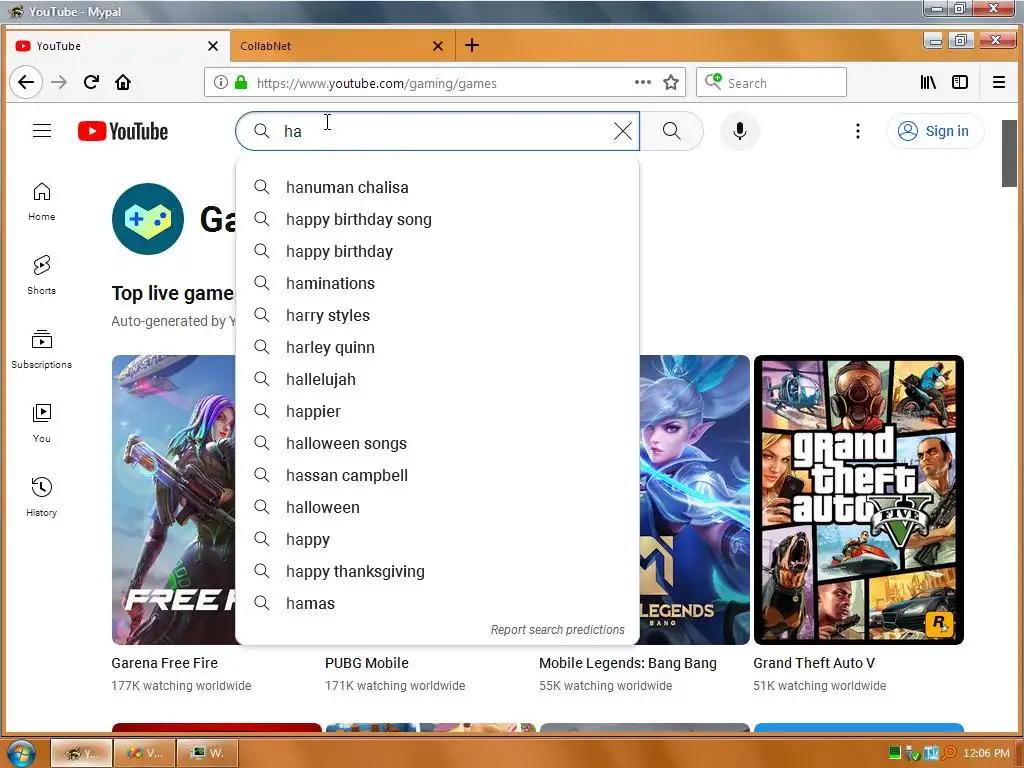Click the Sign in button
Image resolution: width=1024 pixels, height=768 pixels.
click(934, 131)
